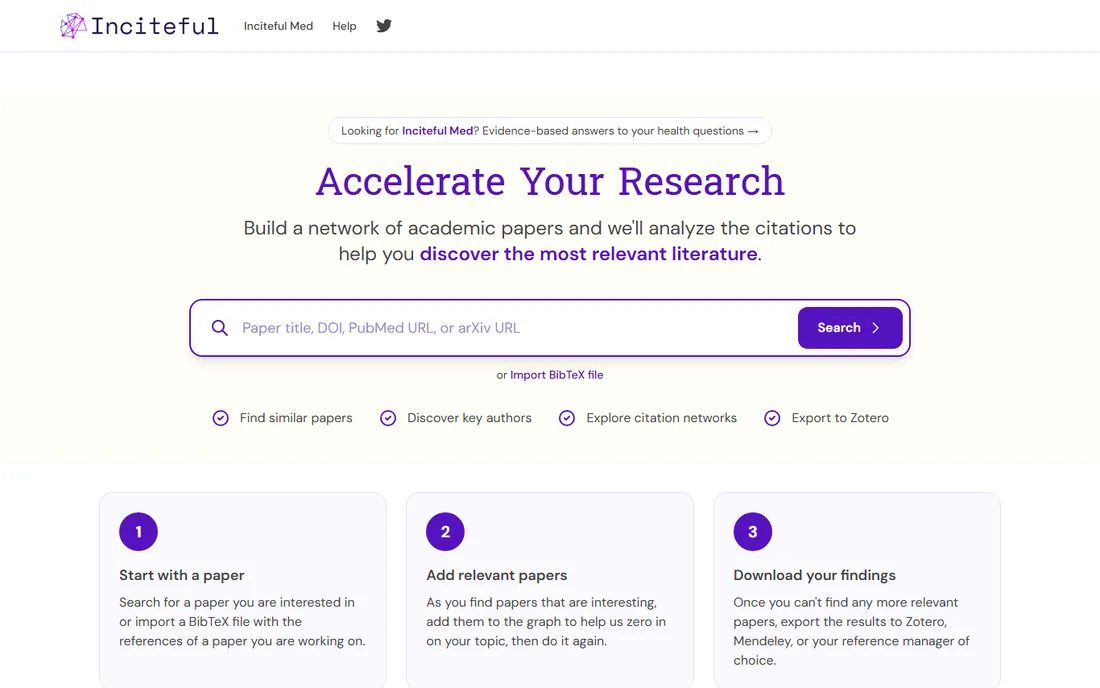Open the Looking for Inciteful Med banner
The image size is (1100, 688).
click(550, 130)
